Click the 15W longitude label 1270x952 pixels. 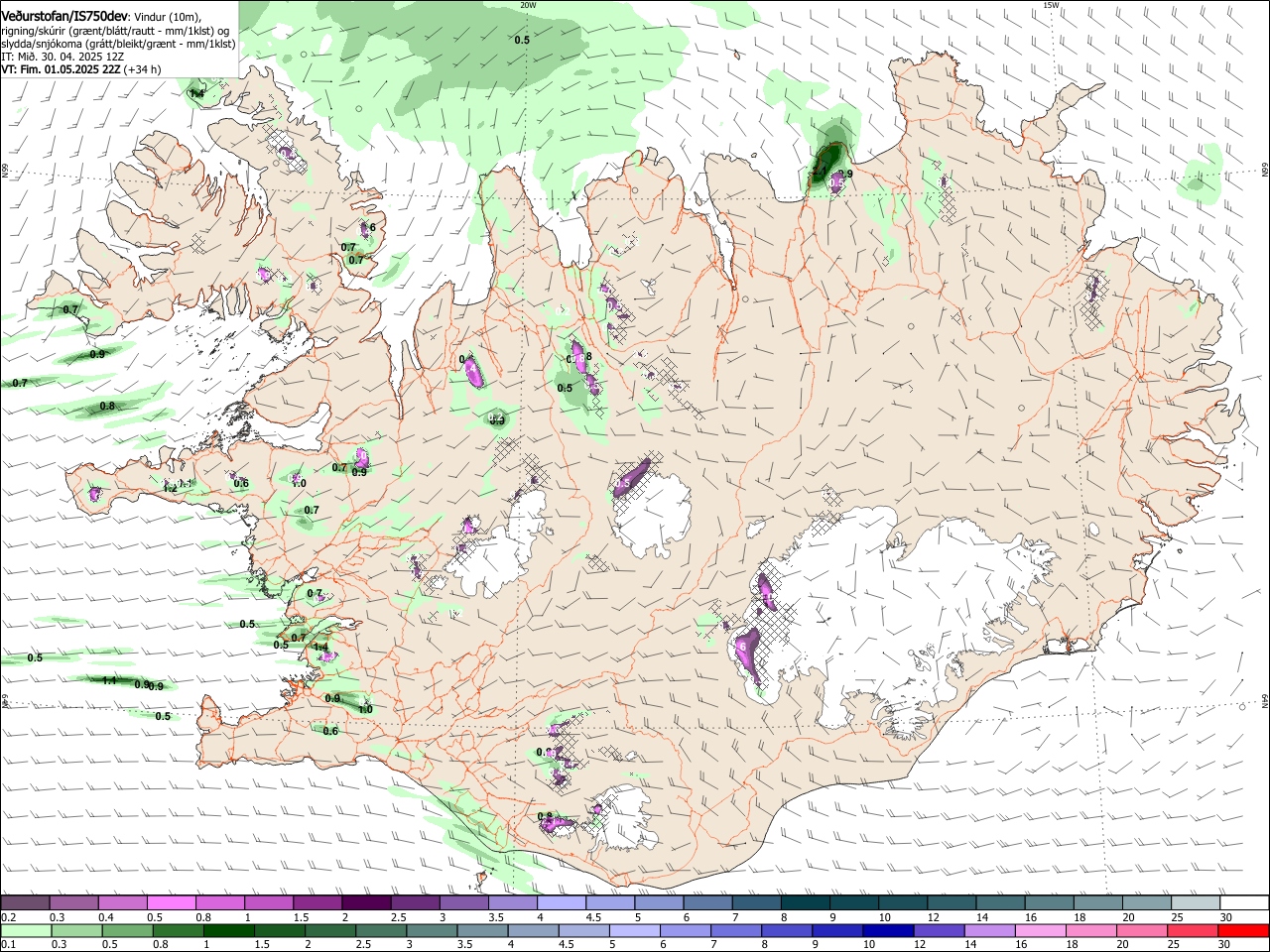1051,5
